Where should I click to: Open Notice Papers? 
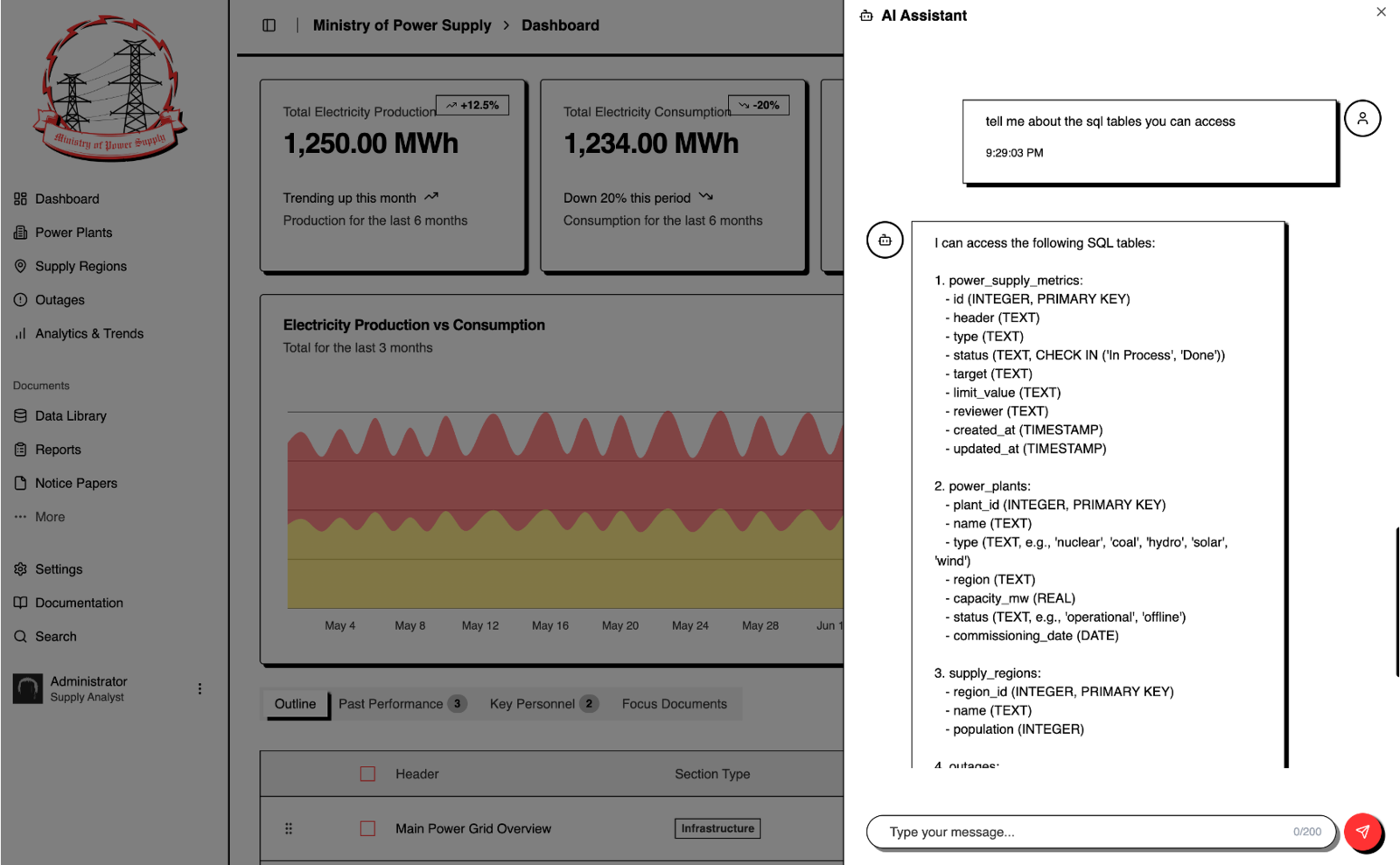point(76,483)
